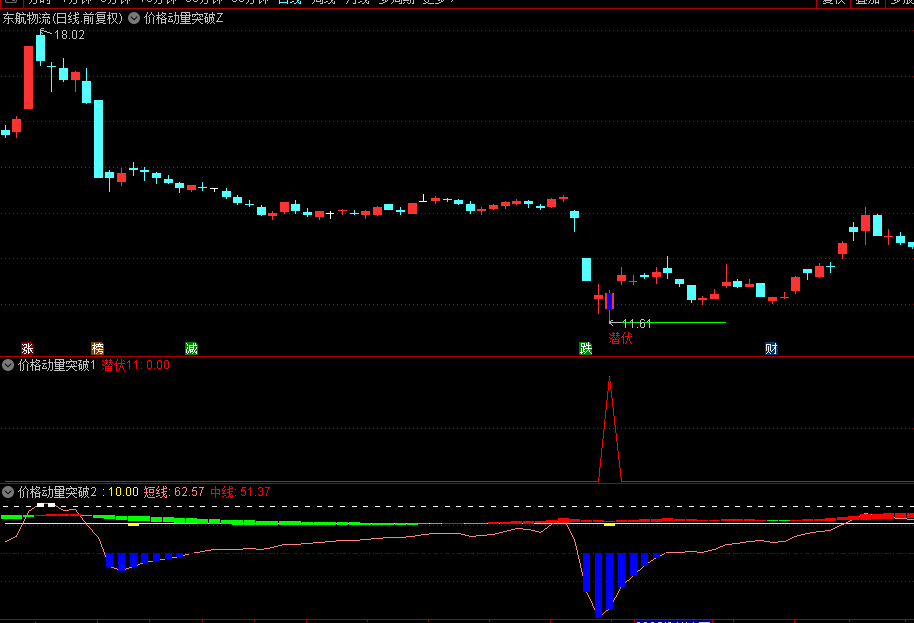Screen dimensions: 914x623
Task: Click the 短线: 62.57 reading
Action: pos(174,492)
